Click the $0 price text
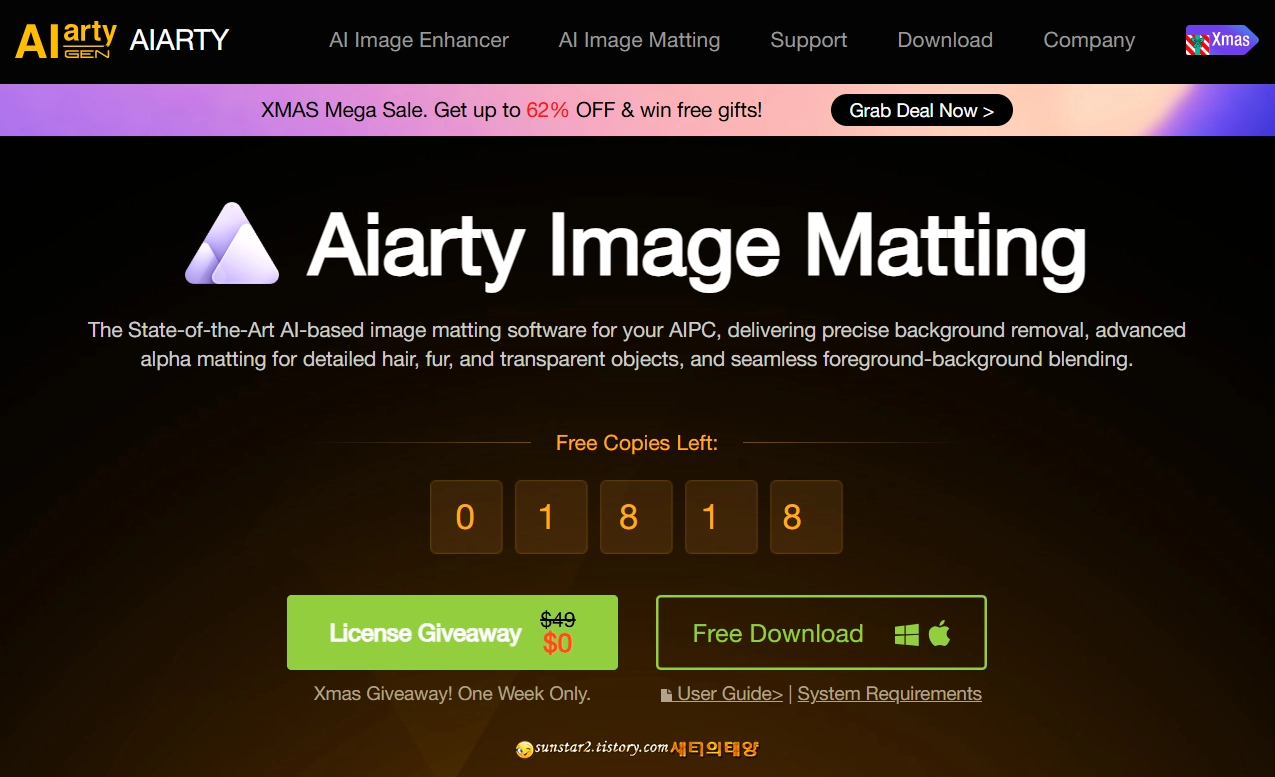Screen dimensions: 1275x777 click(x=557, y=643)
